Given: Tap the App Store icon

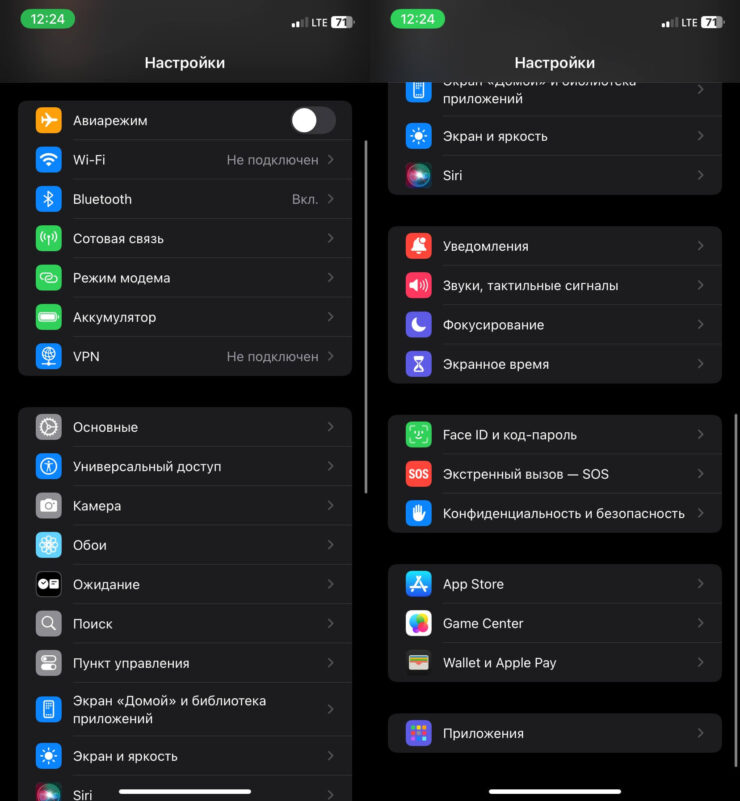Looking at the screenshot, I should point(418,584).
